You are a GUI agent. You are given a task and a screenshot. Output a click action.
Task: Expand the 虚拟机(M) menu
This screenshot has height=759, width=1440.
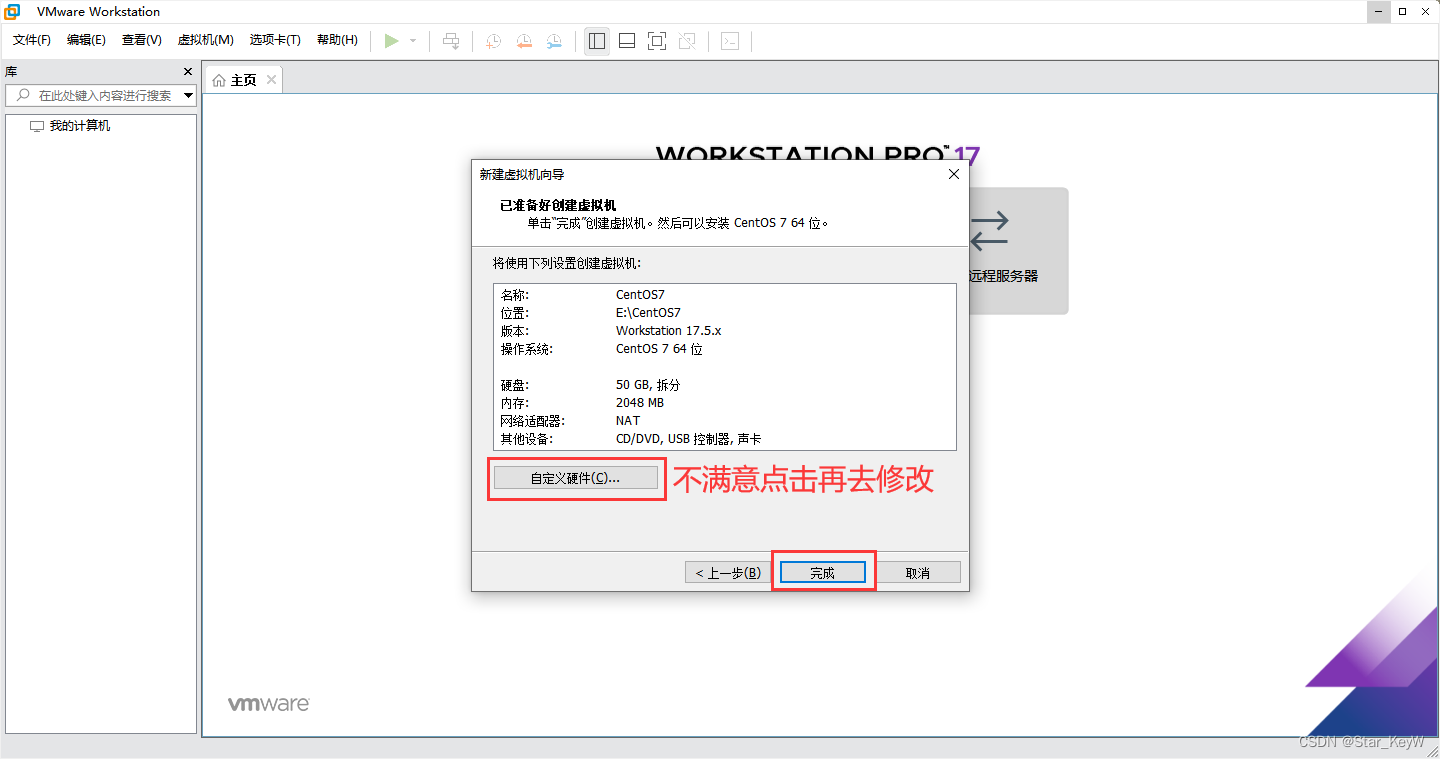click(205, 40)
